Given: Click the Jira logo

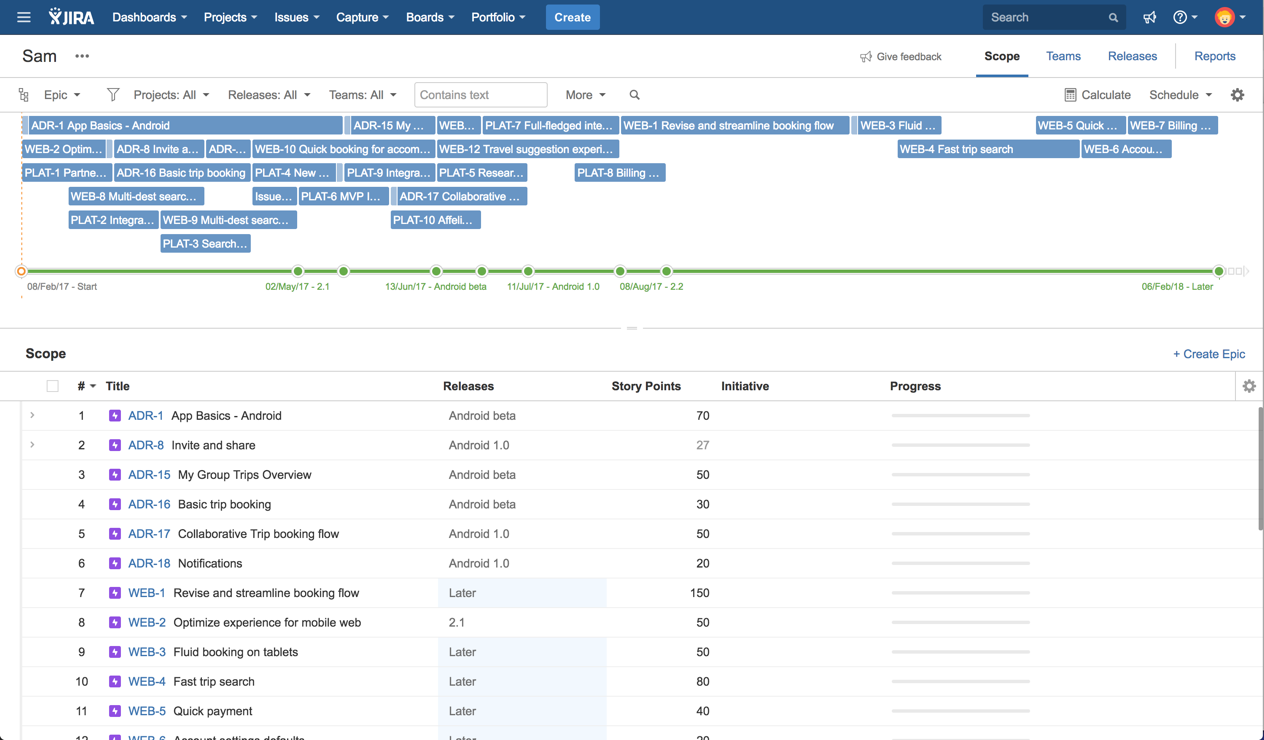Looking at the screenshot, I should pos(71,17).
